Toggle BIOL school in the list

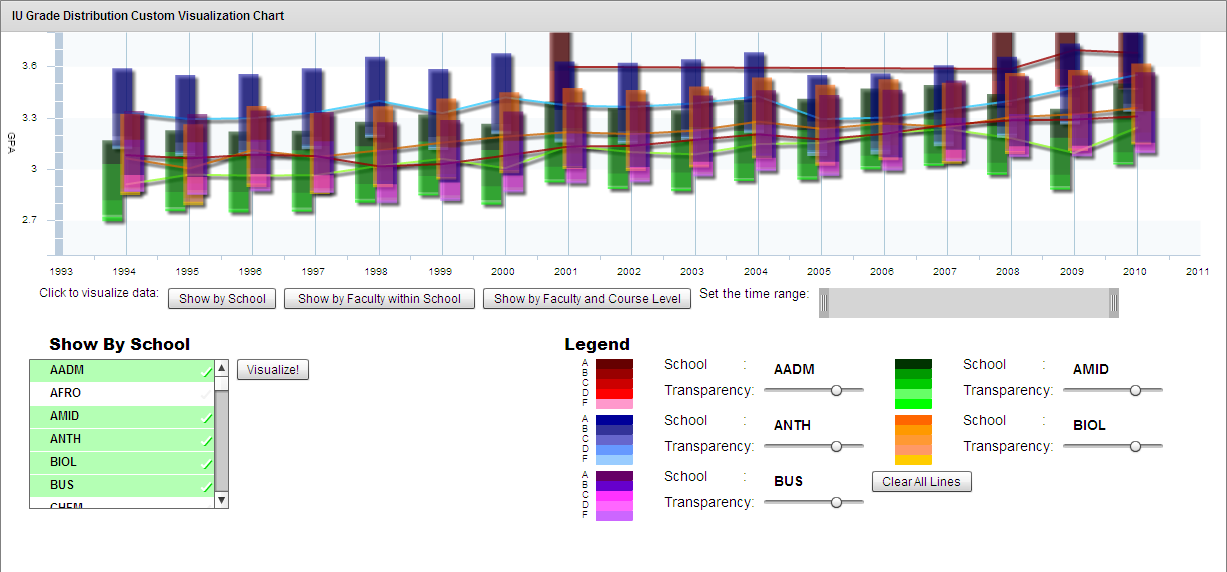click(122, 462)
